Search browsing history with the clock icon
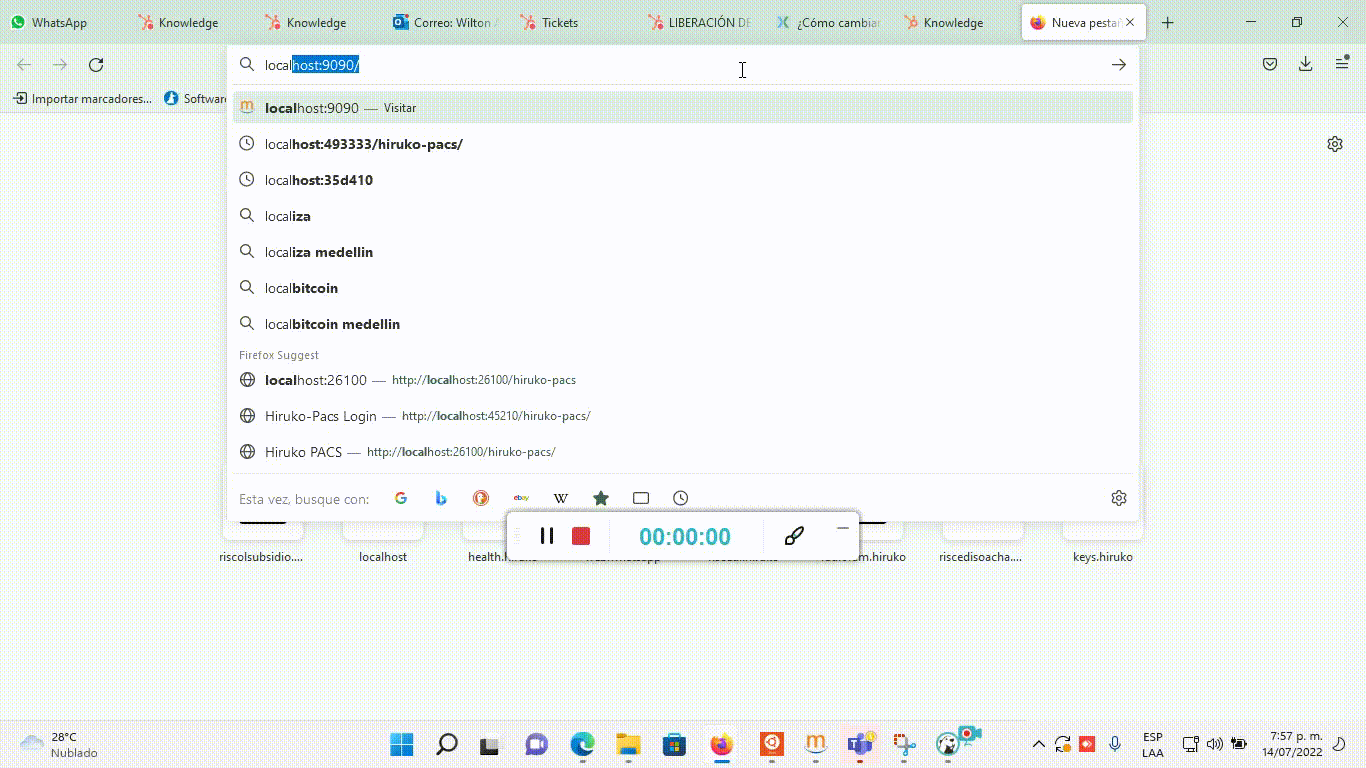 tap(681, 498)
